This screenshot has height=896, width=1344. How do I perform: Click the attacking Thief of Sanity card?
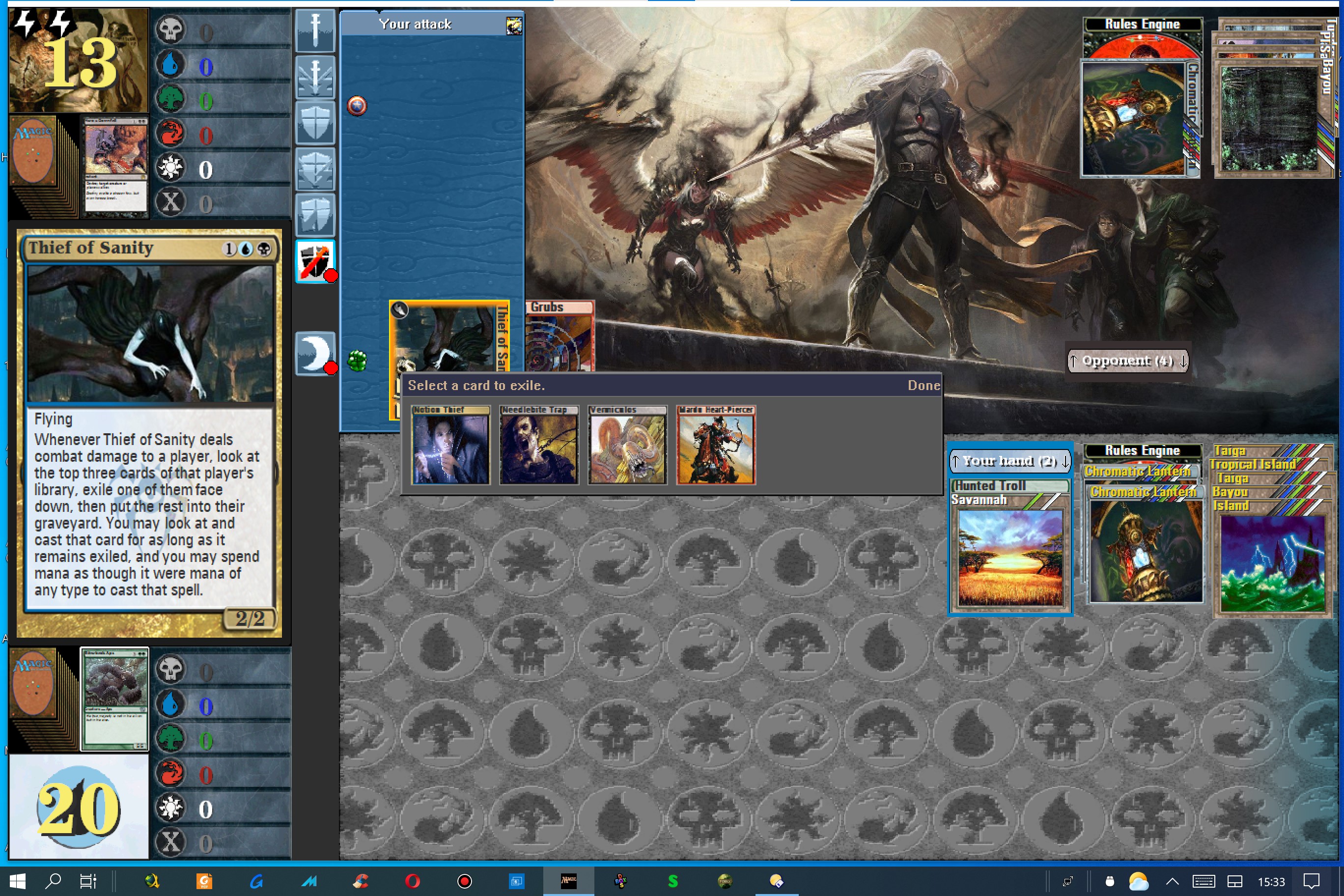tap(449, 336)
